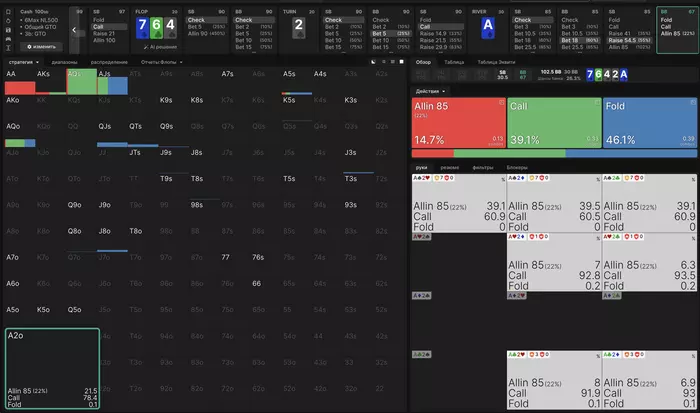
Task: Switch to фильтры tab
Action: [x=483, y=167]
